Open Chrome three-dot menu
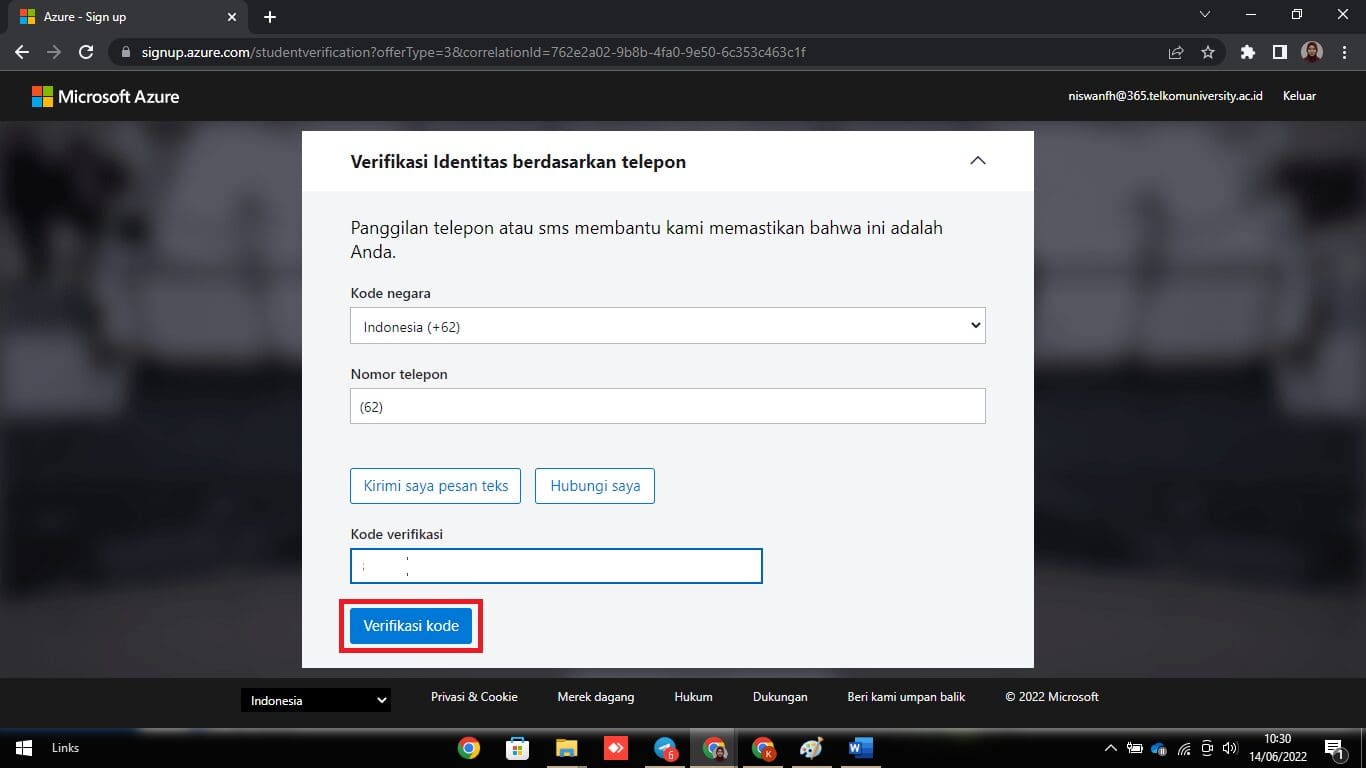The height and width of the screenshot is (768, 1366). tap(1344, 52)
